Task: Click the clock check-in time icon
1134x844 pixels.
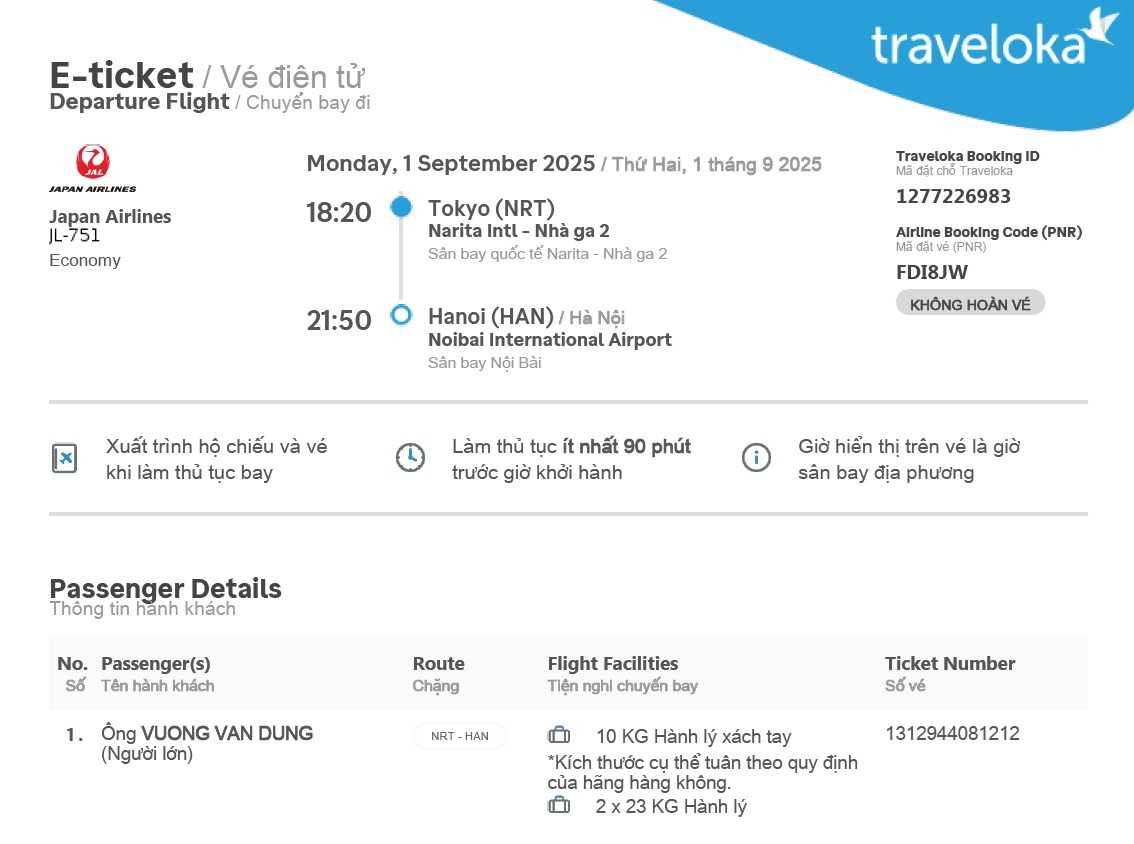Action: (410, 458)
